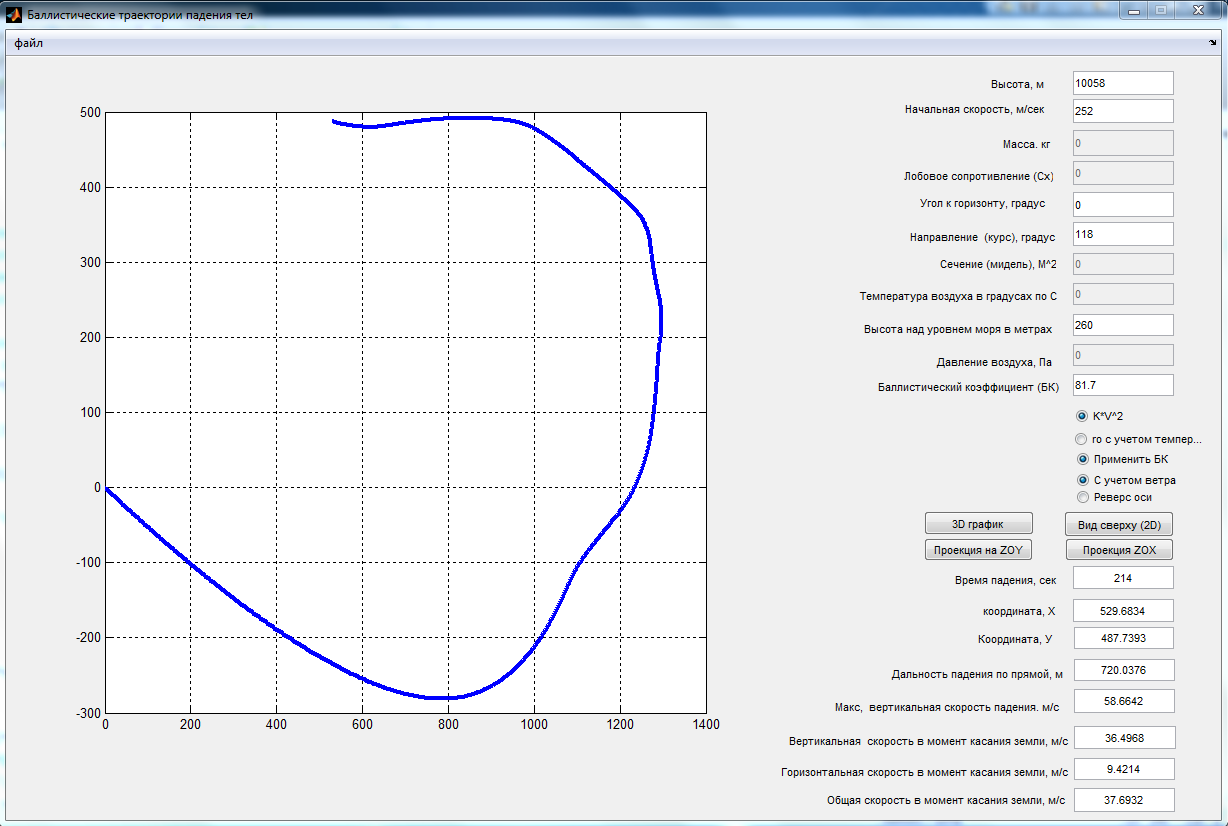Click the disabled Масса, кг field
The image size is (1228, 826).
click(1122, 143)
